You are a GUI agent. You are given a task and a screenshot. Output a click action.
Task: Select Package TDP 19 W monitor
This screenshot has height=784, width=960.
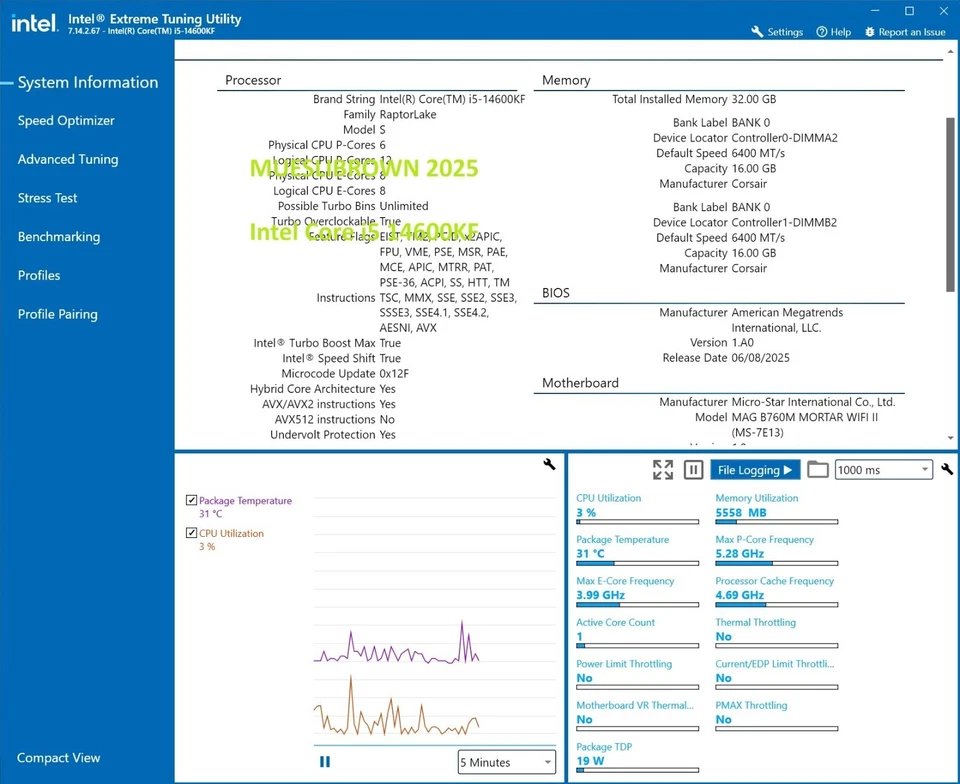coord(637,757)
